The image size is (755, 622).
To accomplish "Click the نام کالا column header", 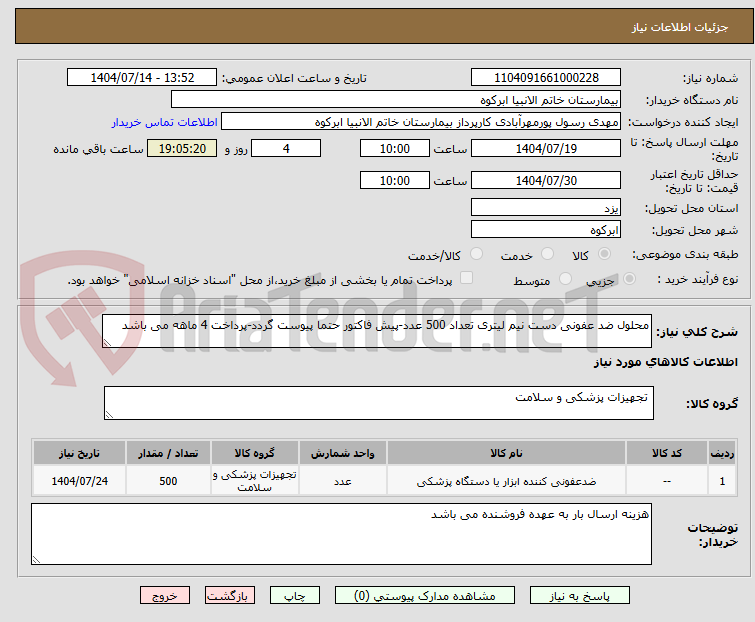I will pos(506,453).
